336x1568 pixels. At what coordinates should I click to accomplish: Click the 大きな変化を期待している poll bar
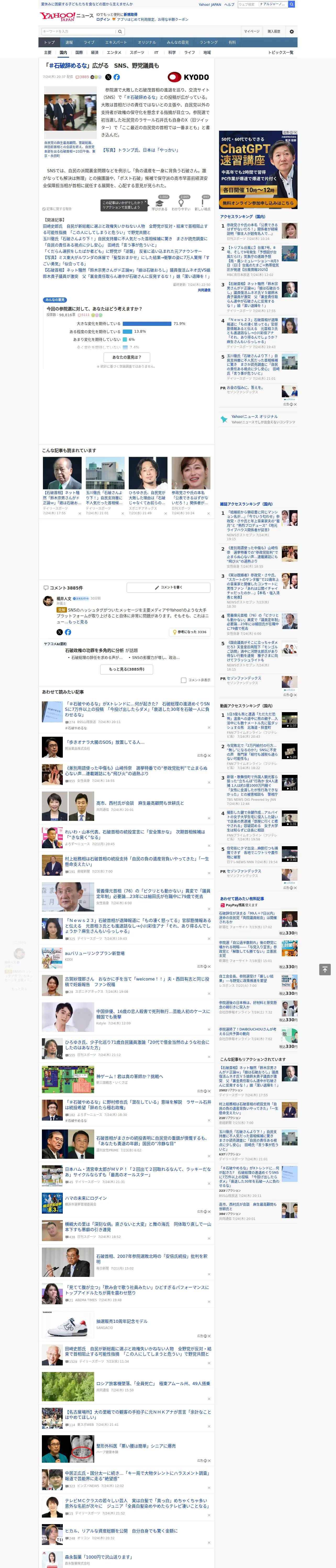tap(147, 323)
